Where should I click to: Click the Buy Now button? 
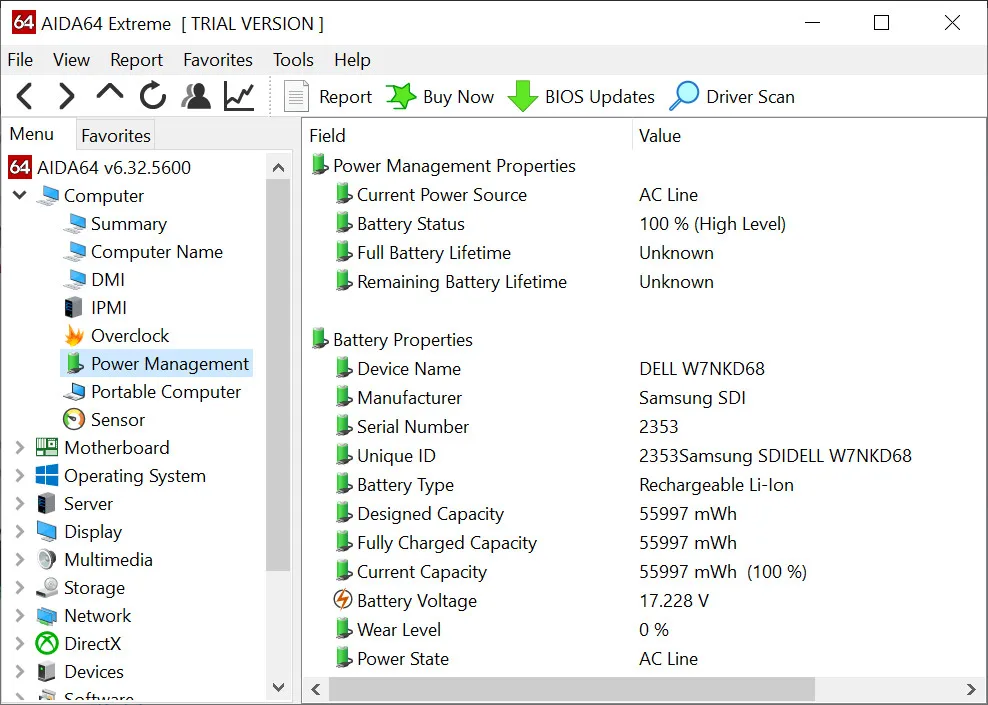[x=440, y=96]
